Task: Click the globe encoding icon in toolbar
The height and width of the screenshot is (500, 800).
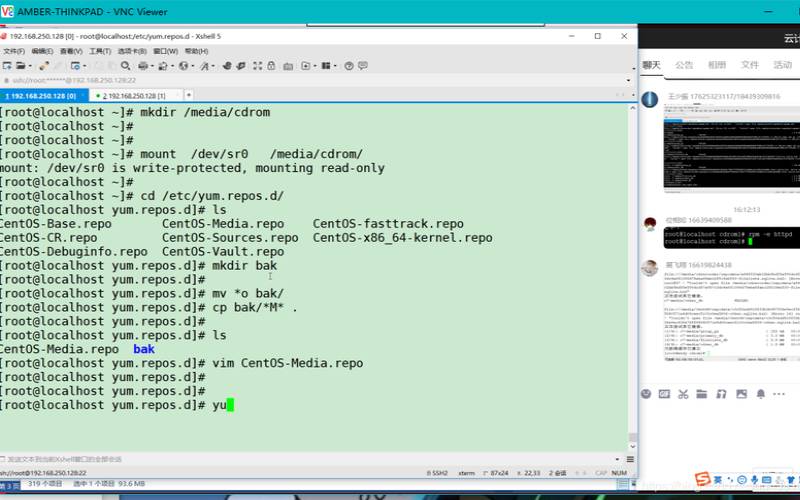Action: click(183, 66)
